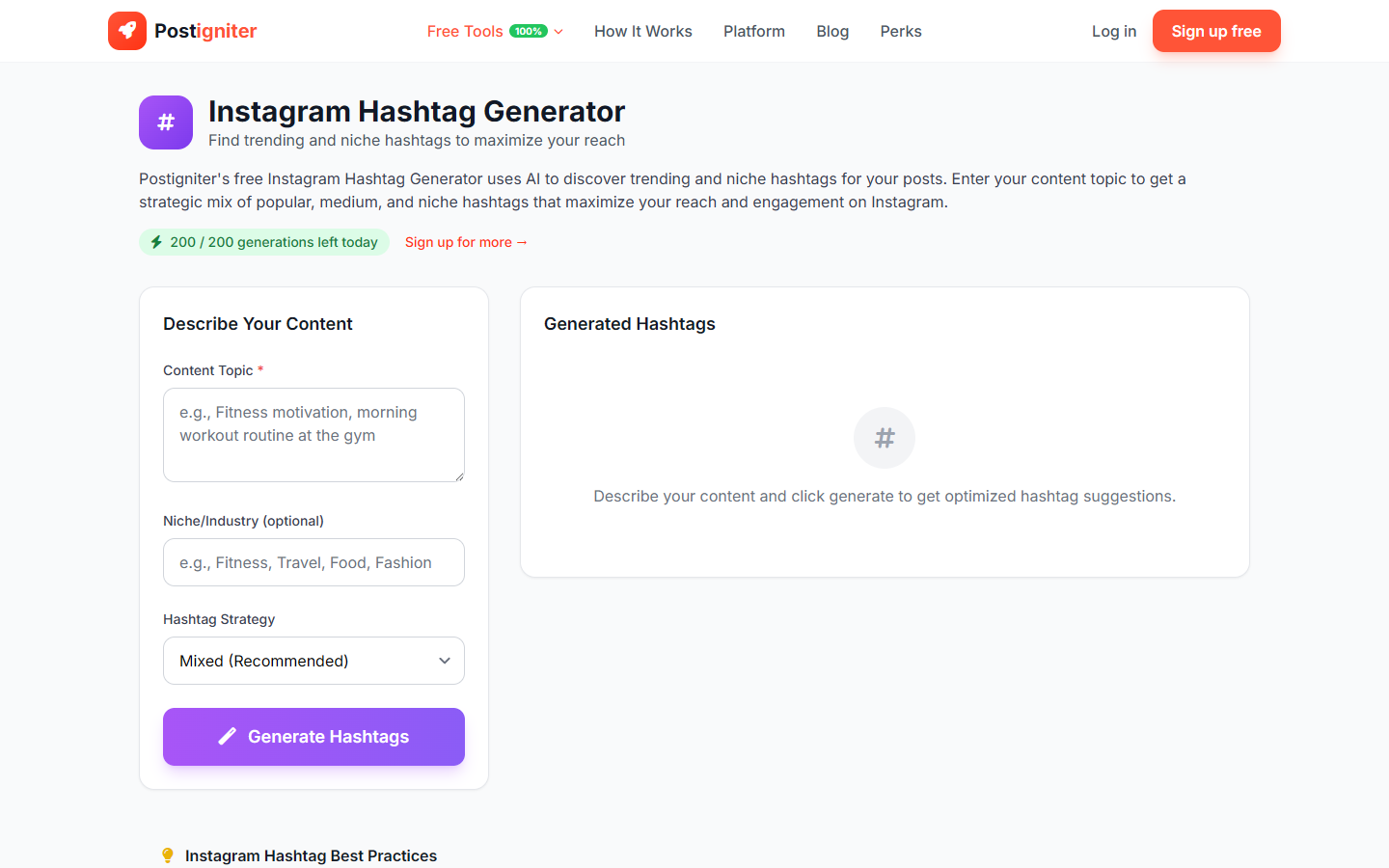Click the Sign up free button
The height and width of the screenshot is (868, 1389).
coord(1216,30)
